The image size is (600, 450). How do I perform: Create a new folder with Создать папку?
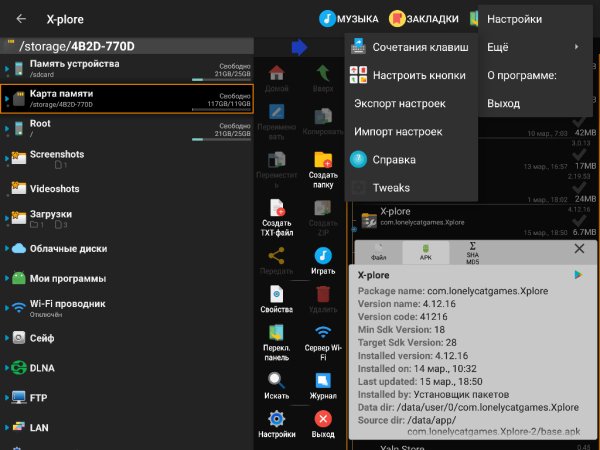323,170
